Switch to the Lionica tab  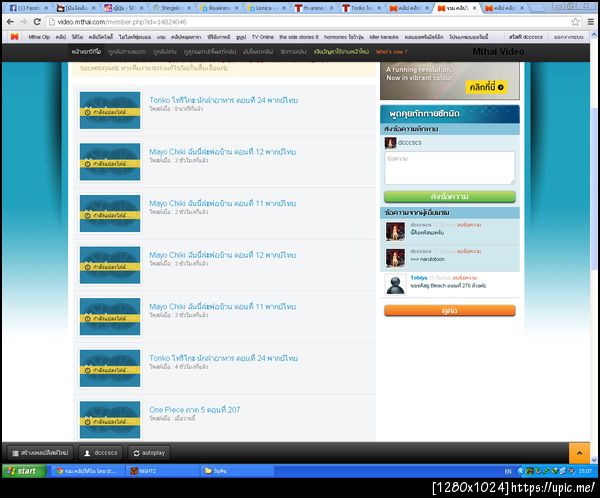point(267,8)
